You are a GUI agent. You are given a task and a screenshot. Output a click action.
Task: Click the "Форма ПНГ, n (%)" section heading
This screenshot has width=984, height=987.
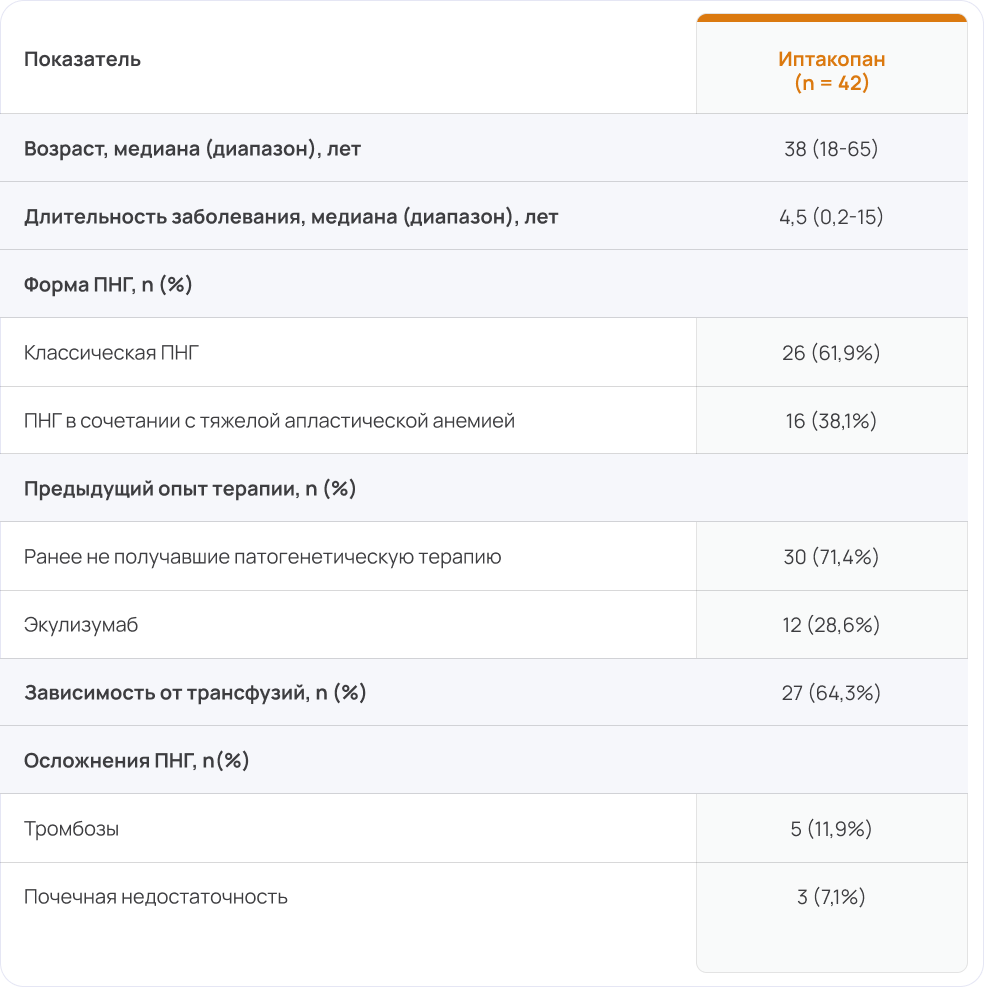click(108, 284)
